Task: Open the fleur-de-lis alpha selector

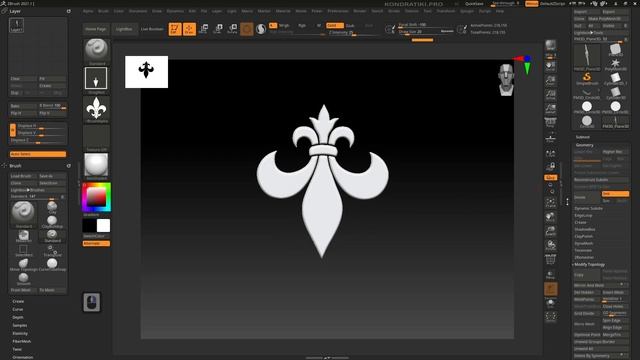Action: tap(96, 109)
